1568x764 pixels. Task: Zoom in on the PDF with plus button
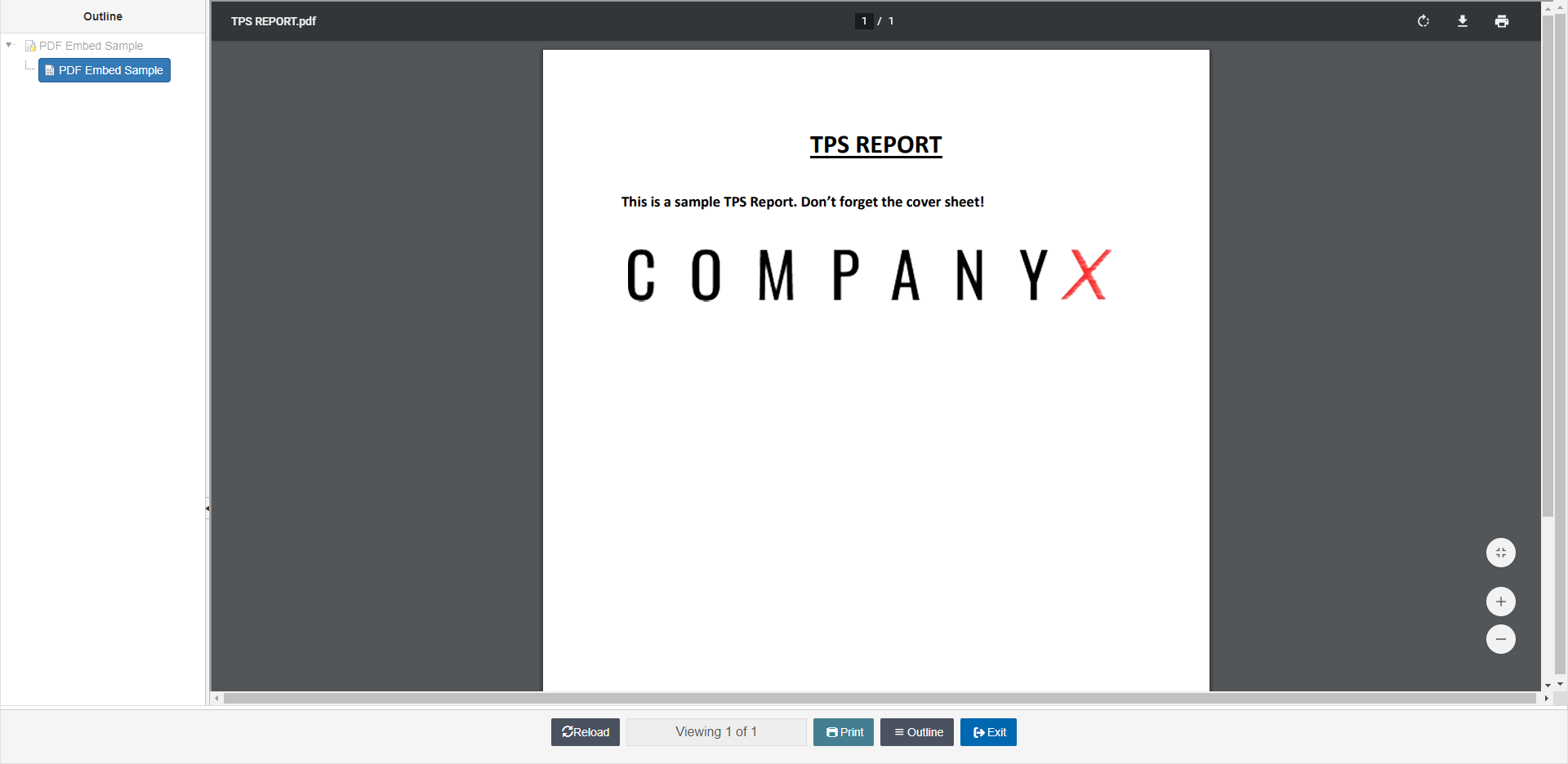click(x=1501, y=602)
